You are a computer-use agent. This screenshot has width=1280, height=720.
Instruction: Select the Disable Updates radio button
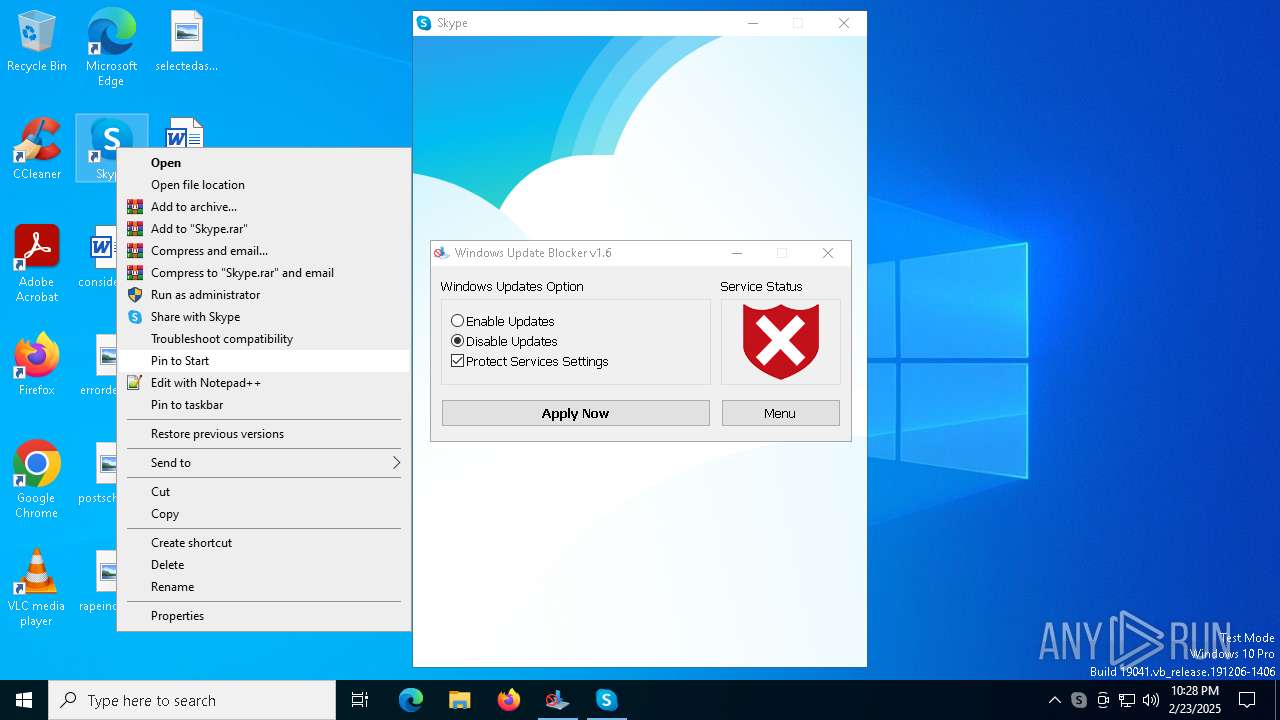[x=458, y=341]
